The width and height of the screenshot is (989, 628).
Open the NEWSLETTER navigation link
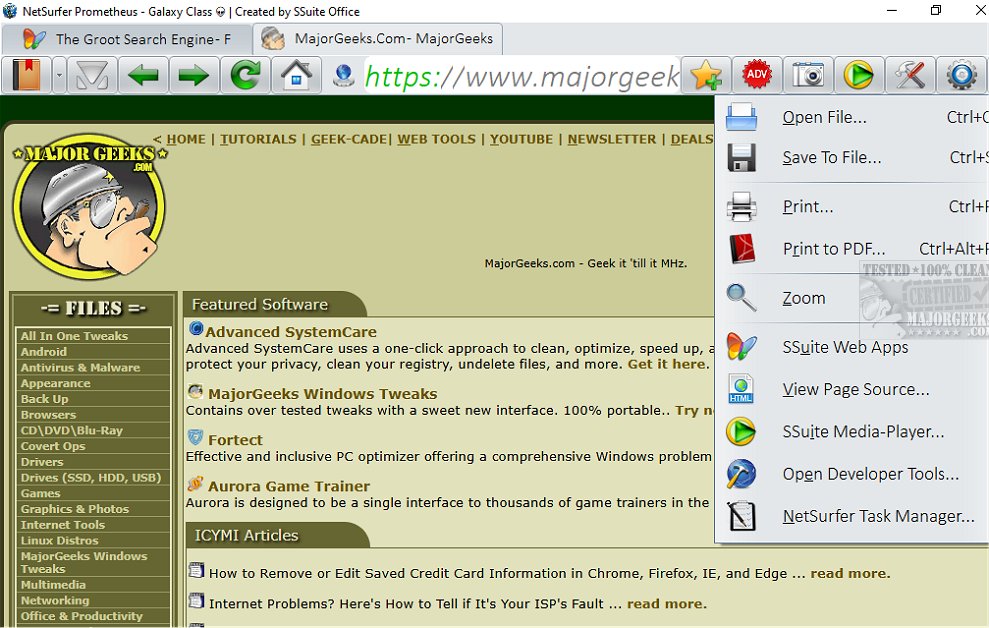pos(612,139)
